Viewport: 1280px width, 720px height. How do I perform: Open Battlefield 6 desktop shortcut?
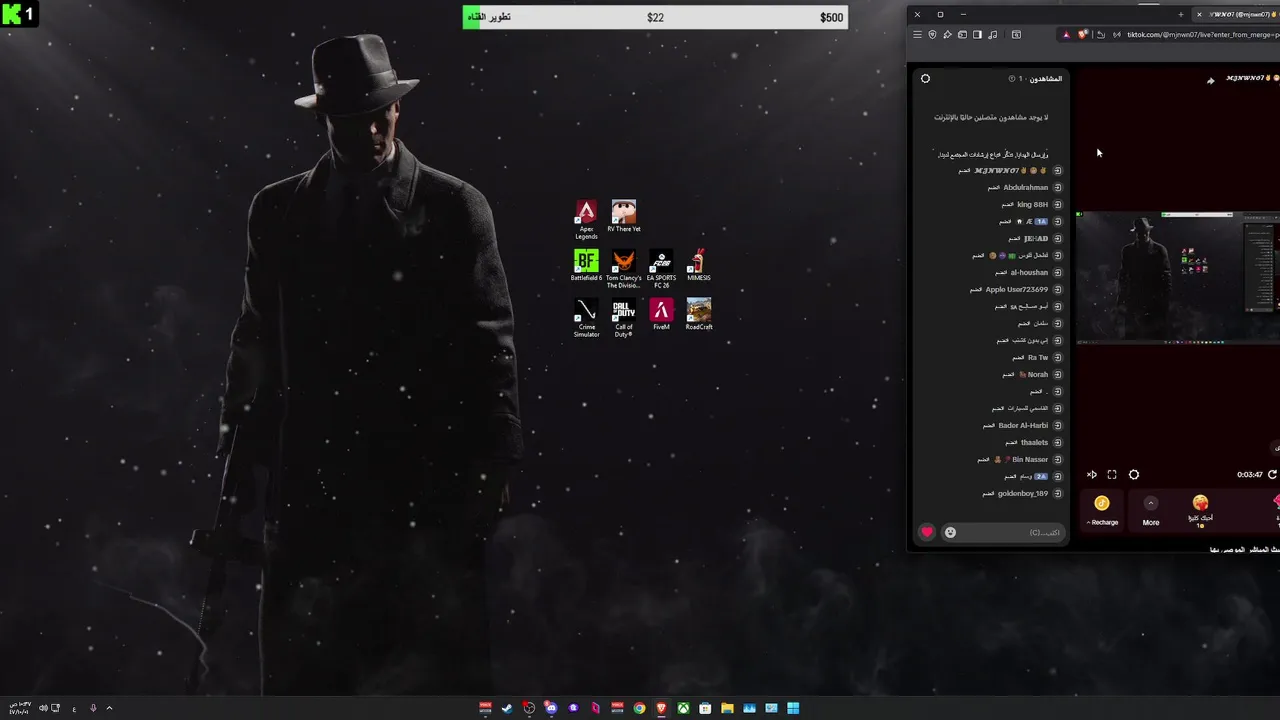point(586,266)
